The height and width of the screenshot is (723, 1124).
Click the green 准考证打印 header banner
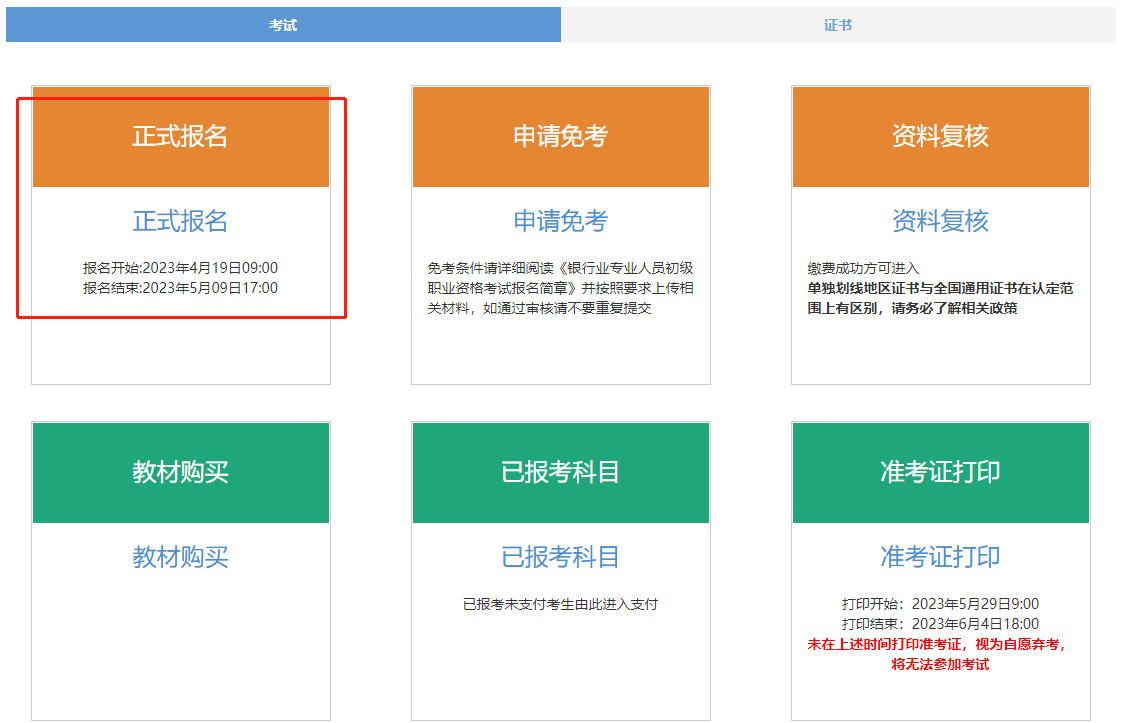[940, 472]
